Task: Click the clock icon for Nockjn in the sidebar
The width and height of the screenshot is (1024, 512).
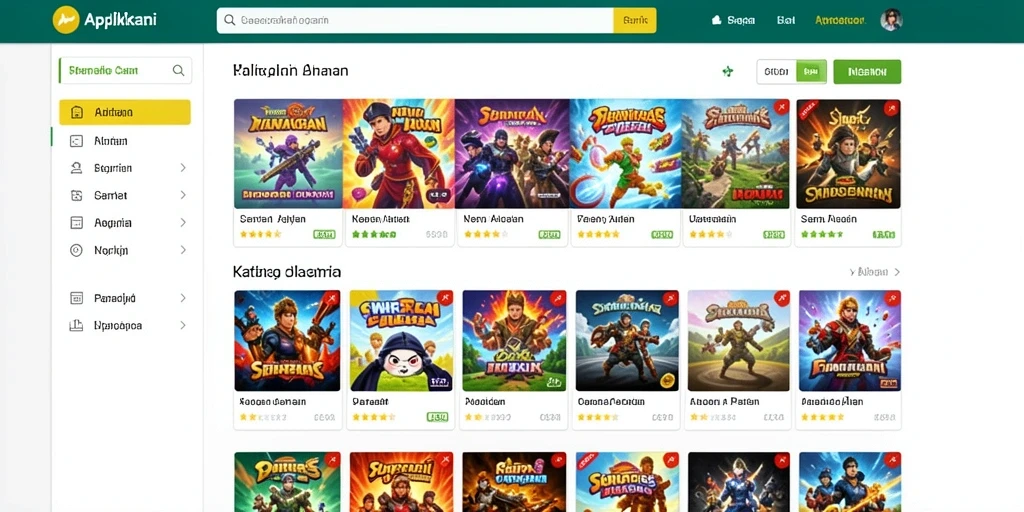Action: pyautogui.click(x=76, y=250)
